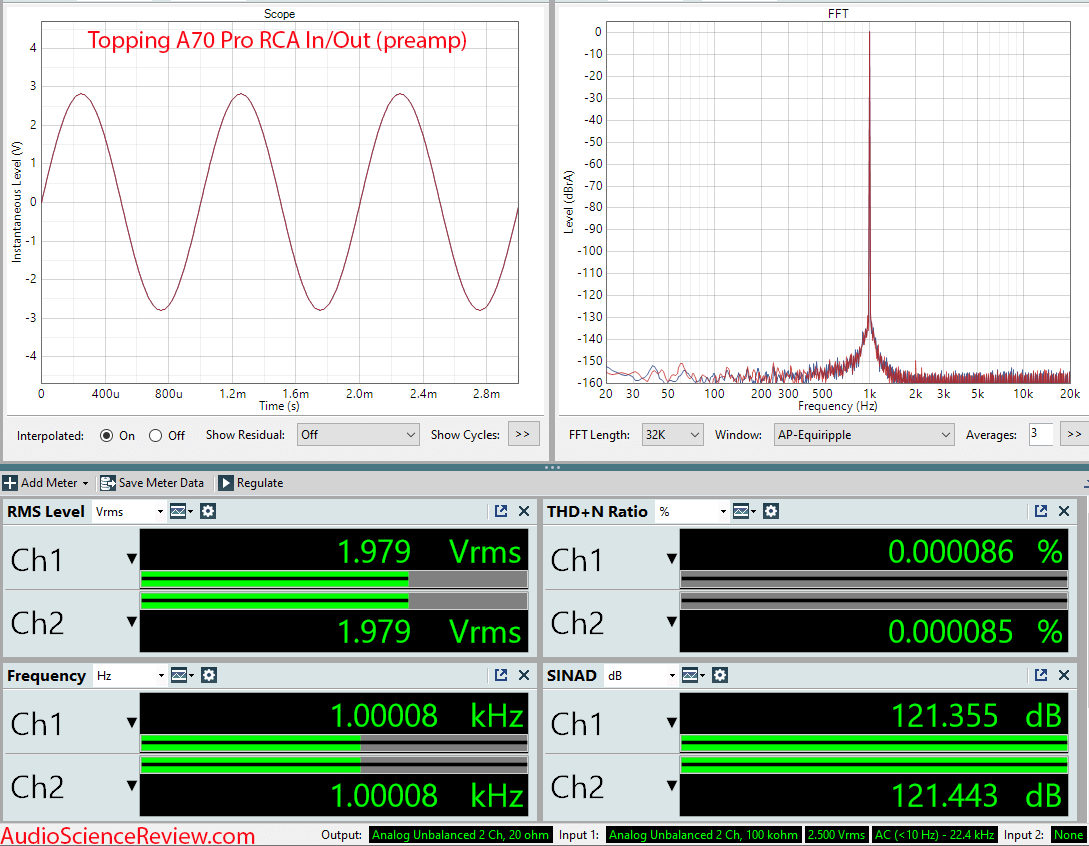This screenshot has height=846, width=1089.
Task: Pop out the SINAD meter
Action: (x=1040, y=675)
